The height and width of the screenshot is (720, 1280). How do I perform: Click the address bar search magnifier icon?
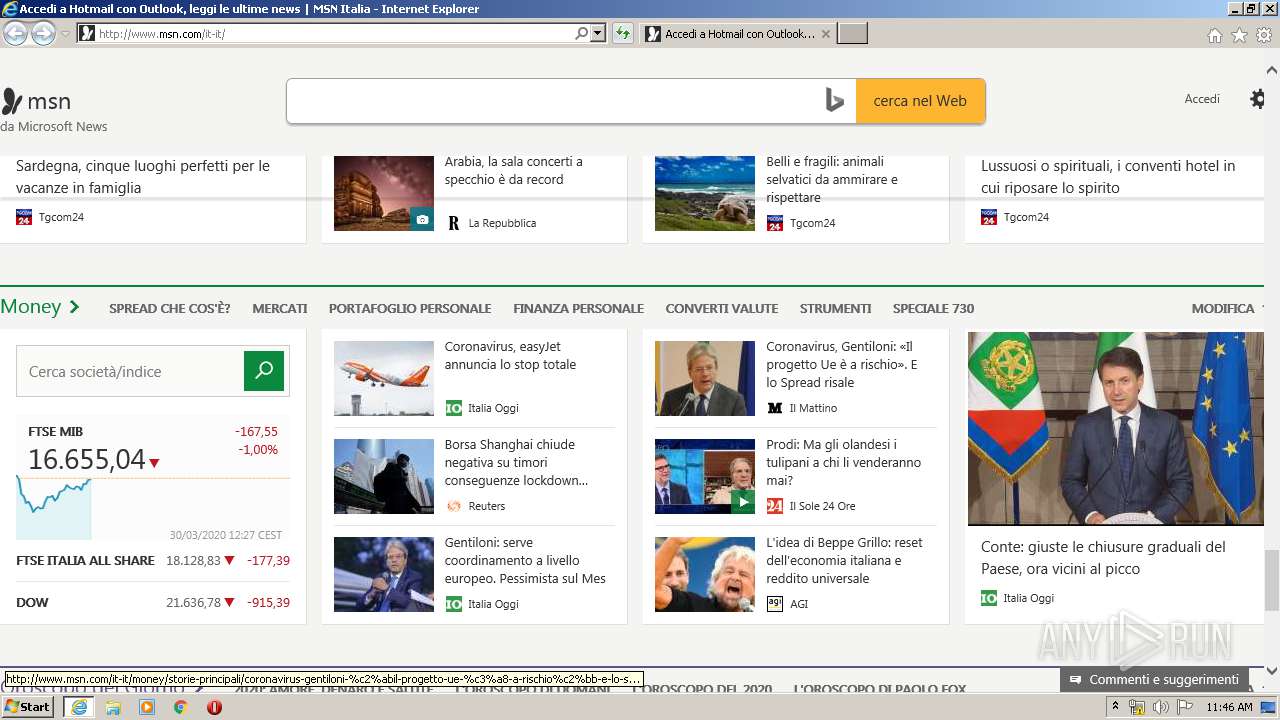click(582, 34)
